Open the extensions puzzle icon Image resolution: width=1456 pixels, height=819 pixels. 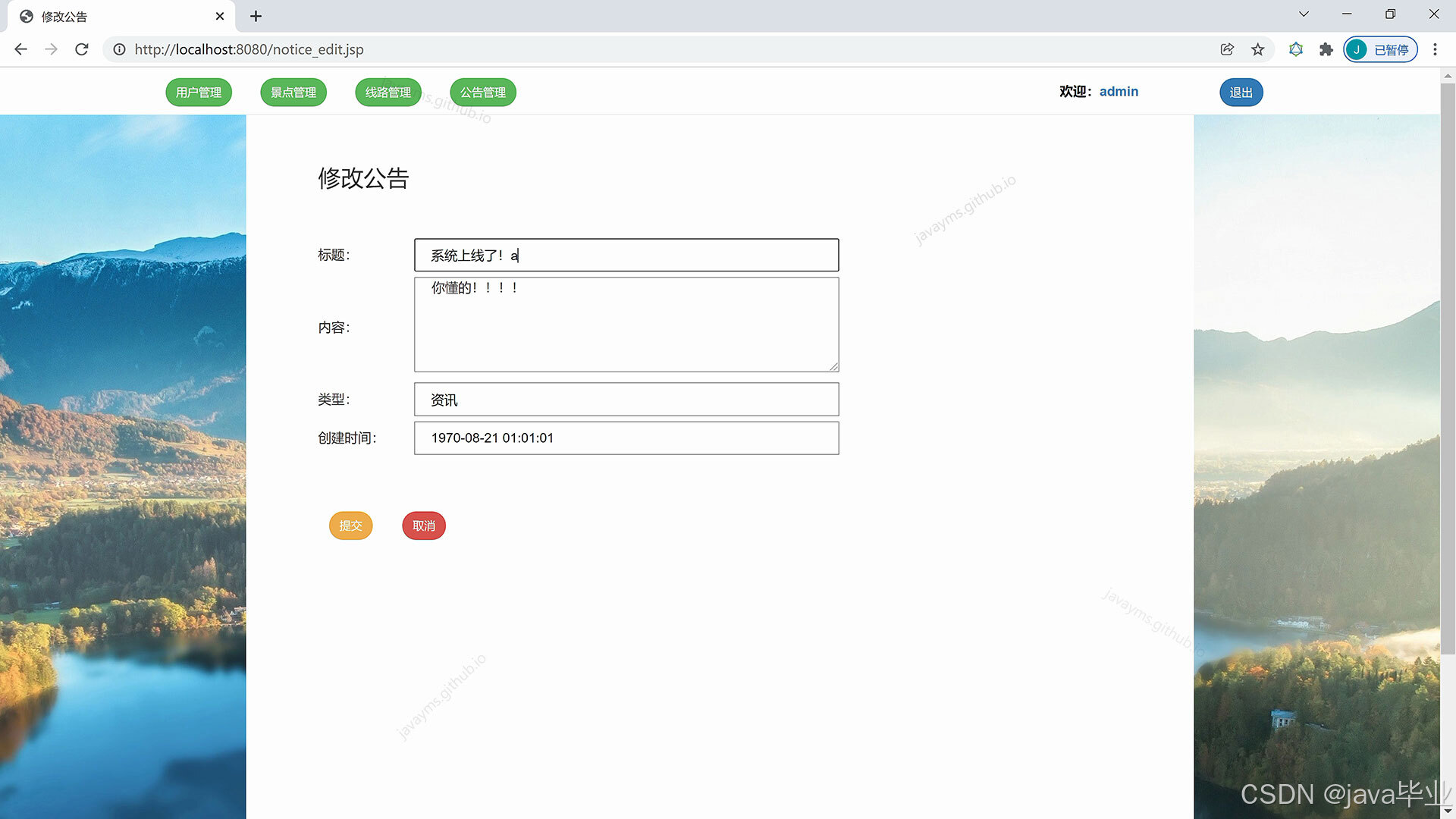pyautogui.click(x=1326, y=49)
